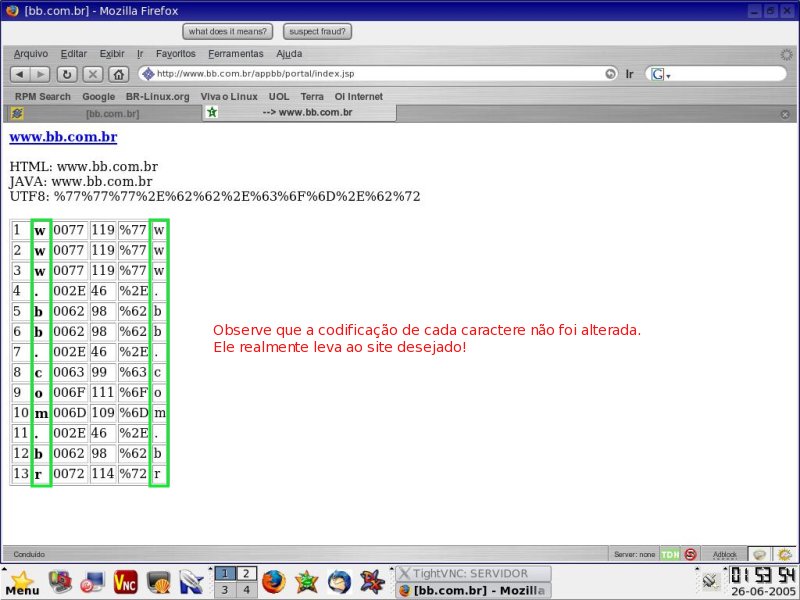Open the Ir menu
This screenshot has width=800, height=600.
tap(140, 54)
